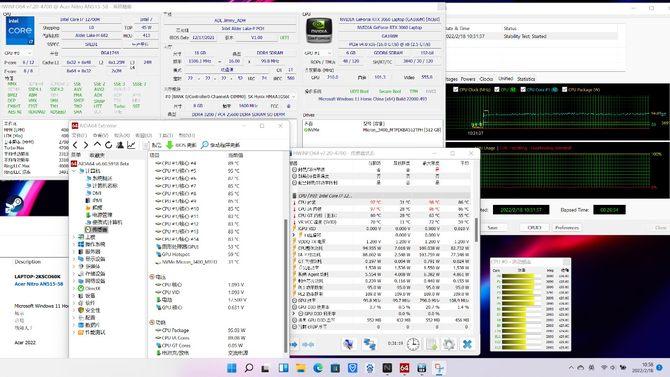Screen dimensions: 670x377
Task: Click AIDA64 refresh toolbar icon
Action: 109,145
